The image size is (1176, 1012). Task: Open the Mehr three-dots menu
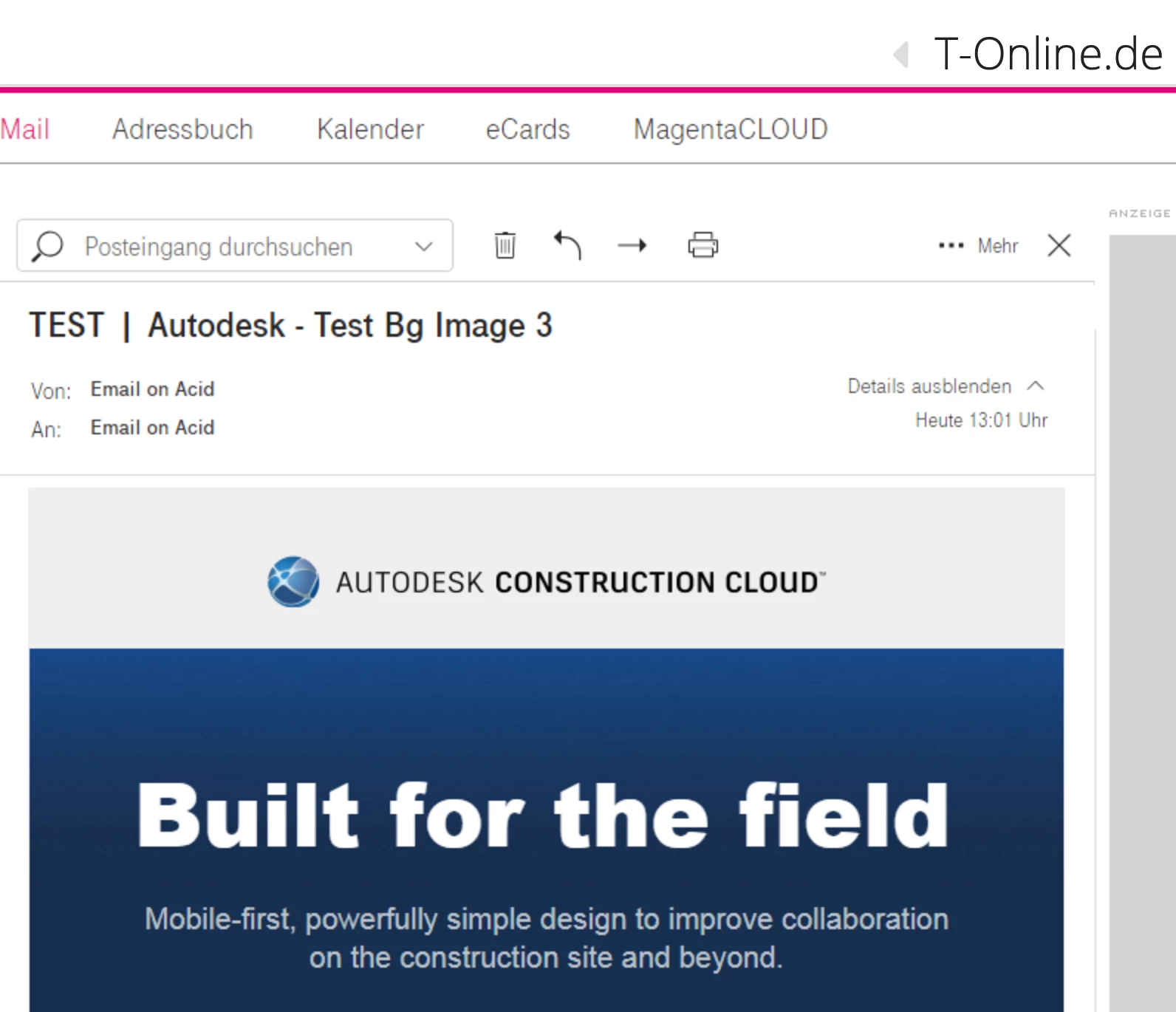pyautogui.click(x=978, y=245)
